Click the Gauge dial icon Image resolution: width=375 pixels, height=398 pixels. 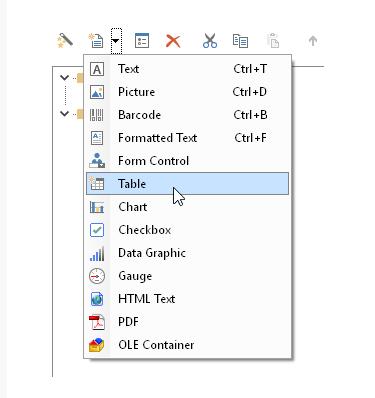[x=97, y=276]
